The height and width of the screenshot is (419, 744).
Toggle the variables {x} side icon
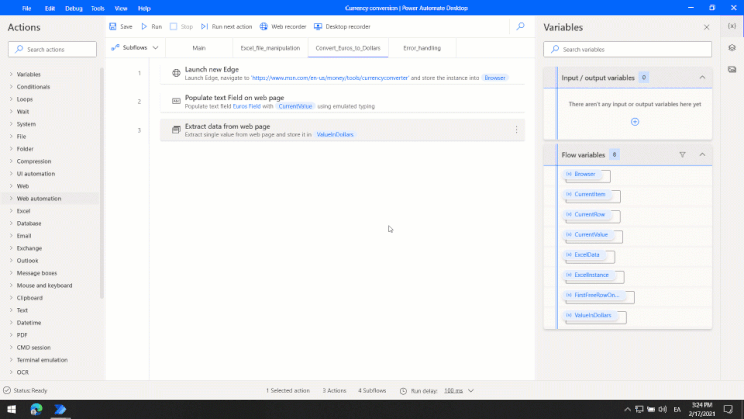pos(732,26)
